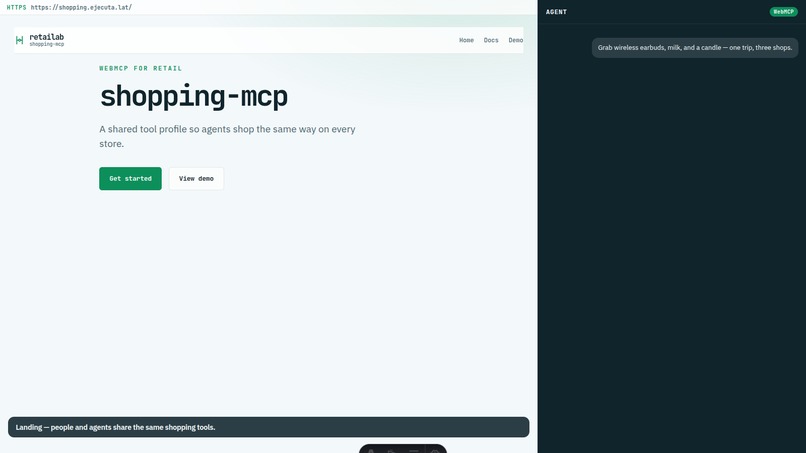The image size is (806, 453).
Task: Click the WebMCP badge in agent panel
Action: pyautogui.click(x=783, y=12)
